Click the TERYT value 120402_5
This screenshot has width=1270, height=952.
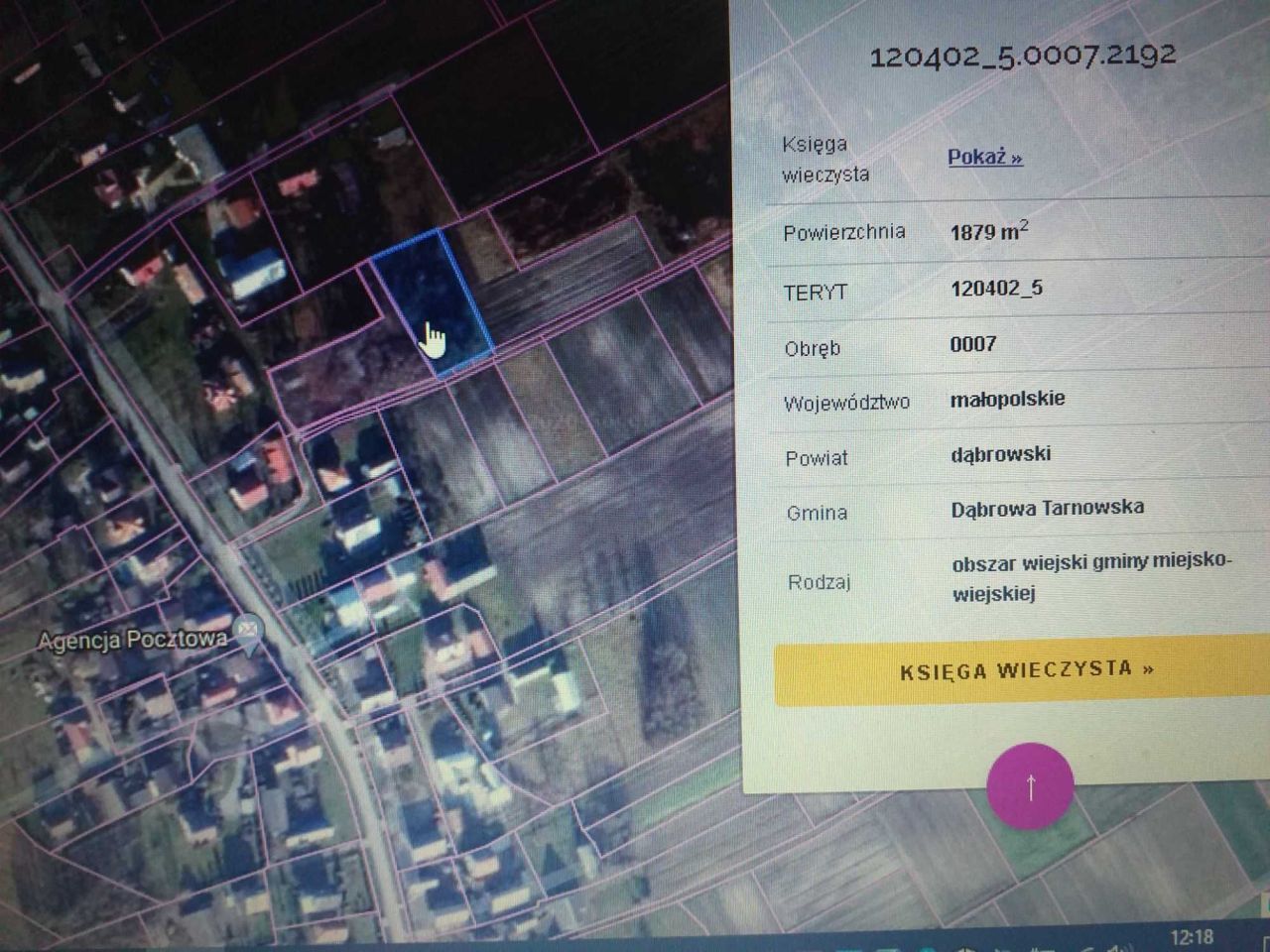coord(996,289)
